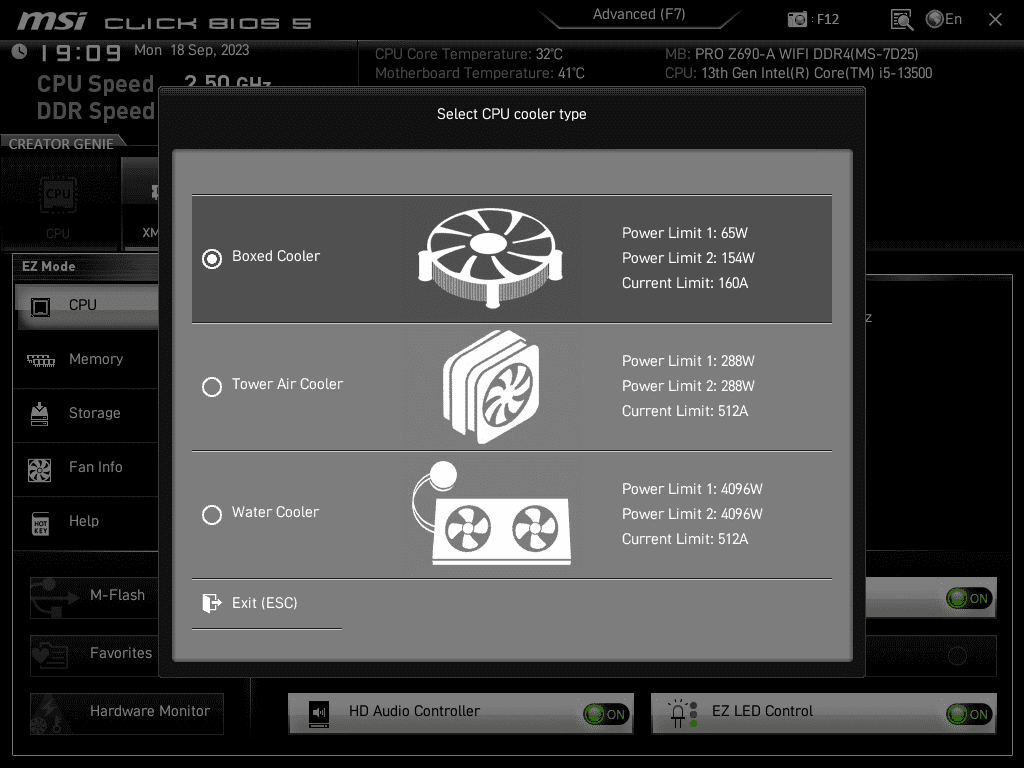This screenshot has height=768, width=1024.
Task: Click the USB icon on M-Flash
Action: click(54, 598)
